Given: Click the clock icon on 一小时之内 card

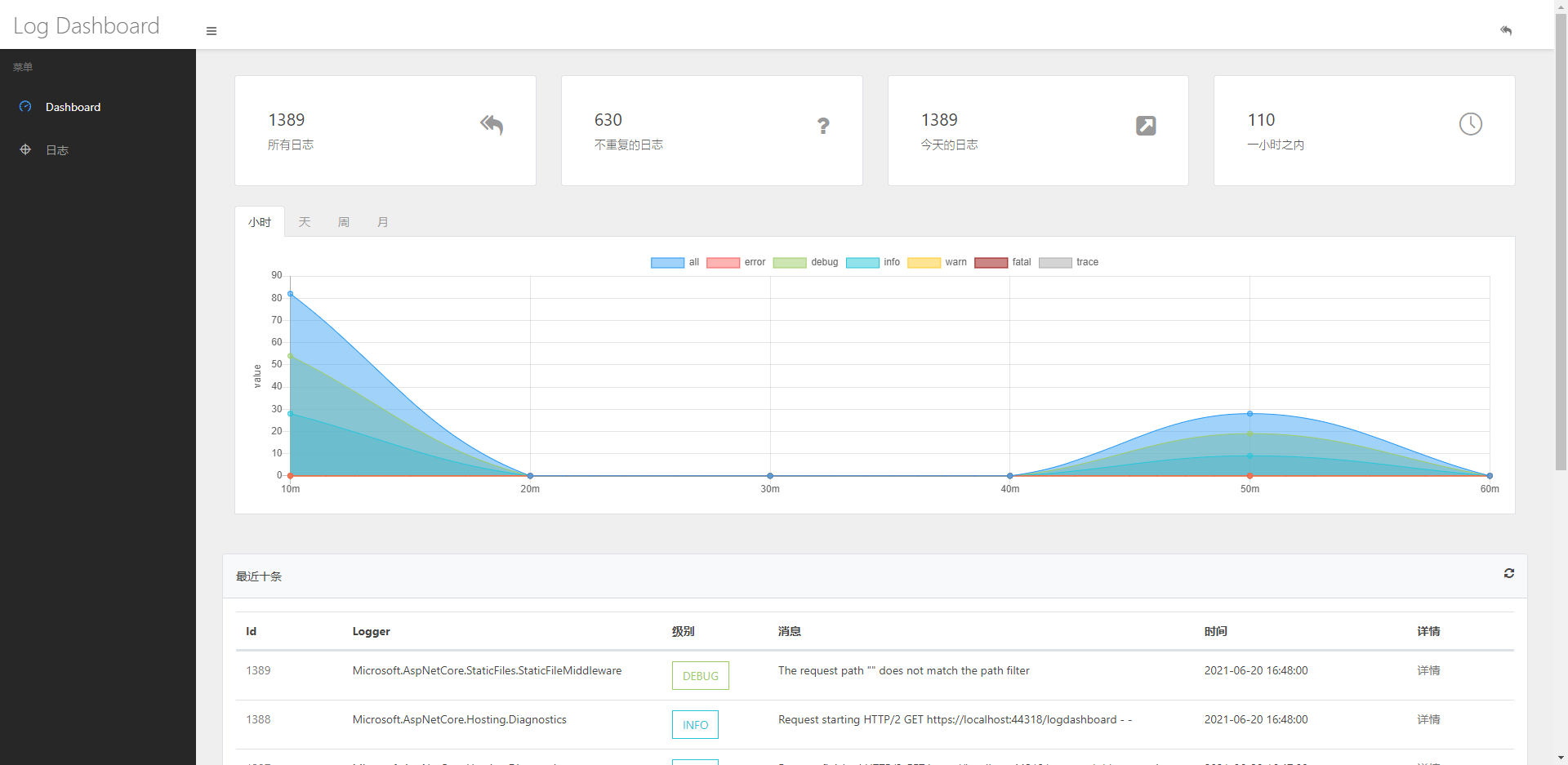Looking at the screenshot, I should pos(1470,124).
